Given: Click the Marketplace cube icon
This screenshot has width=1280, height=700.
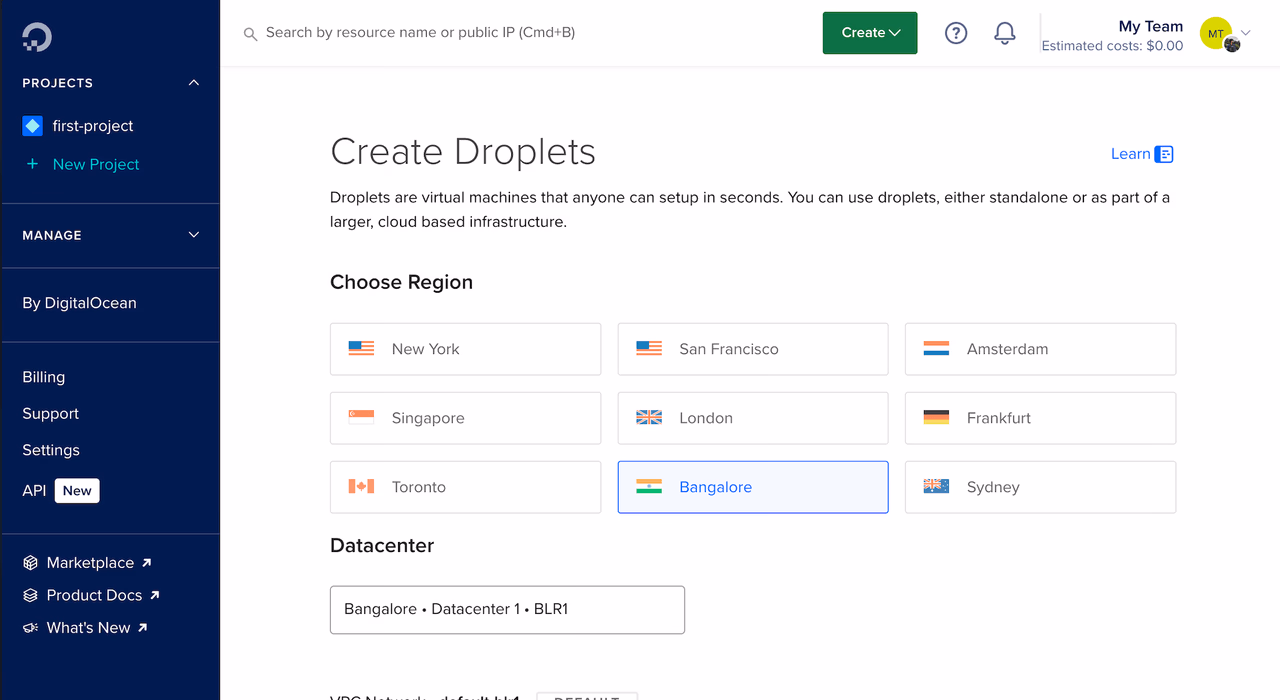Looking at the screenshot, I should click(31, 563).
